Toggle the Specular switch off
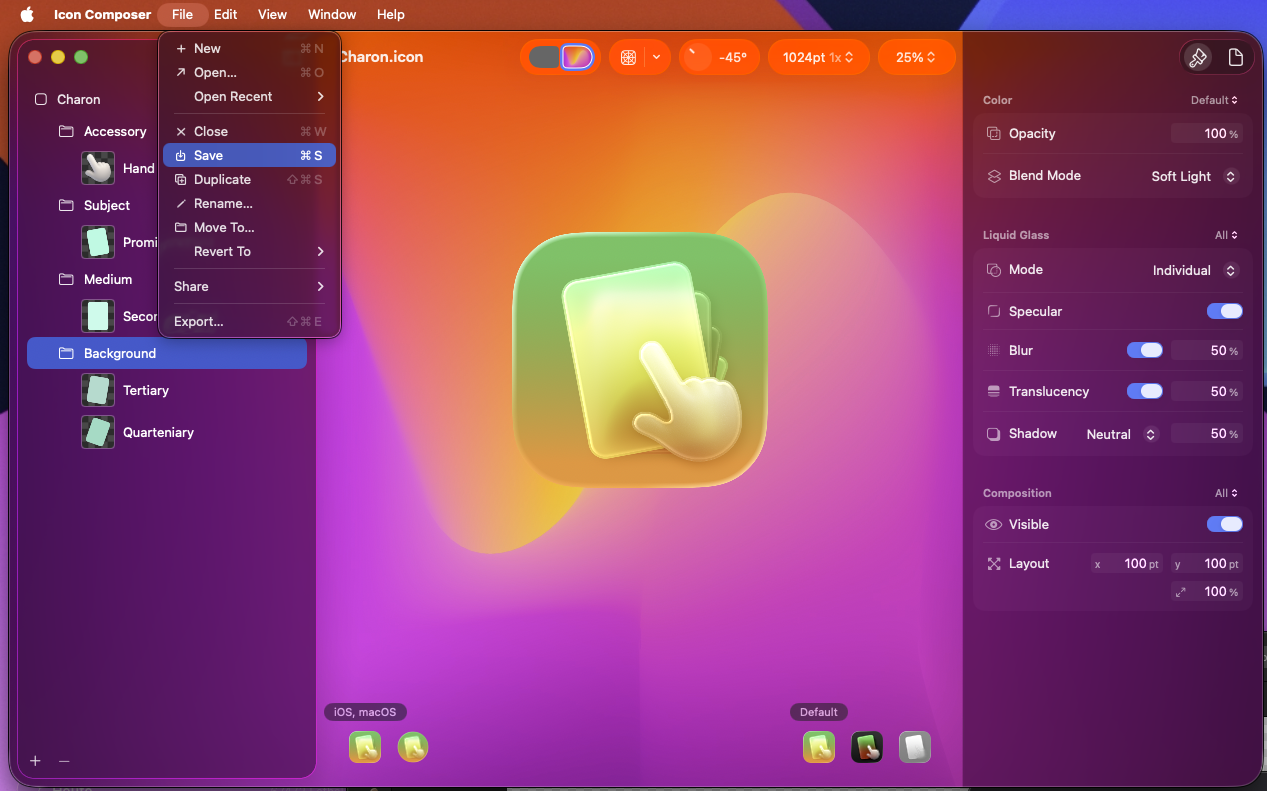Screen dimensions: 1267x791 (1224, 311)
